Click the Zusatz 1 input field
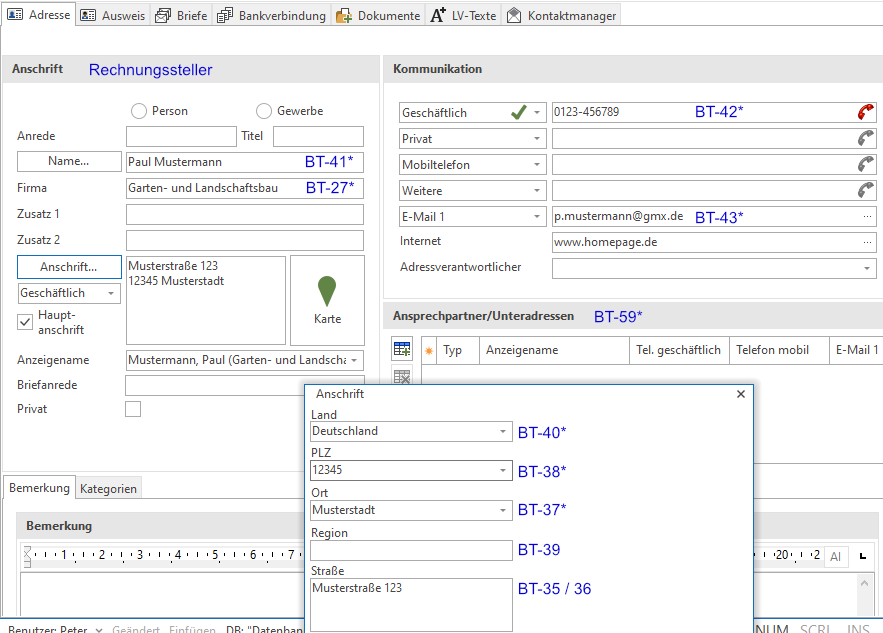The height and width of the screenshot is (633, 883). tap(245, 215)
